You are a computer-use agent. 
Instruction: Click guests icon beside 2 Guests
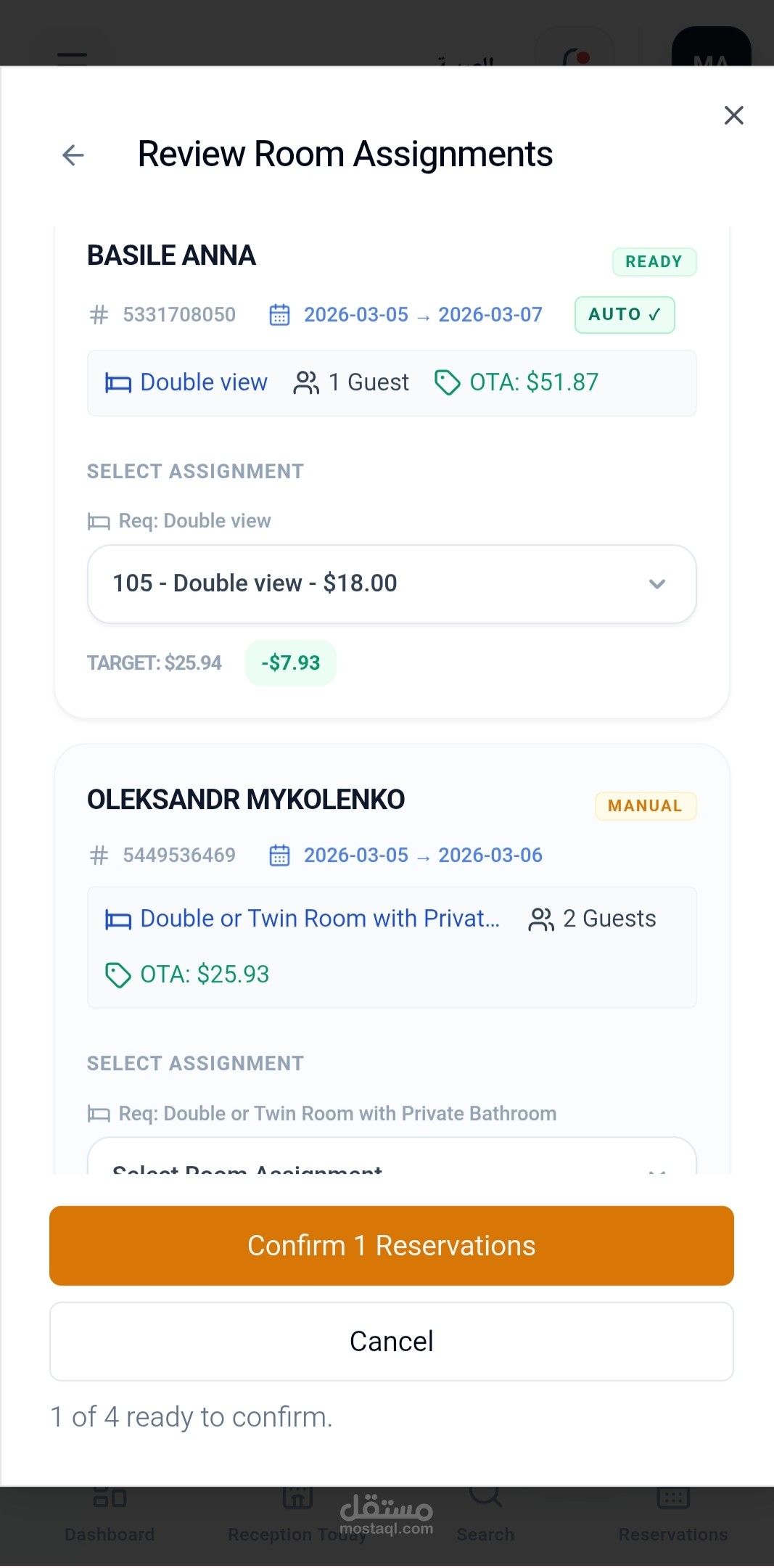pos(541,919)
